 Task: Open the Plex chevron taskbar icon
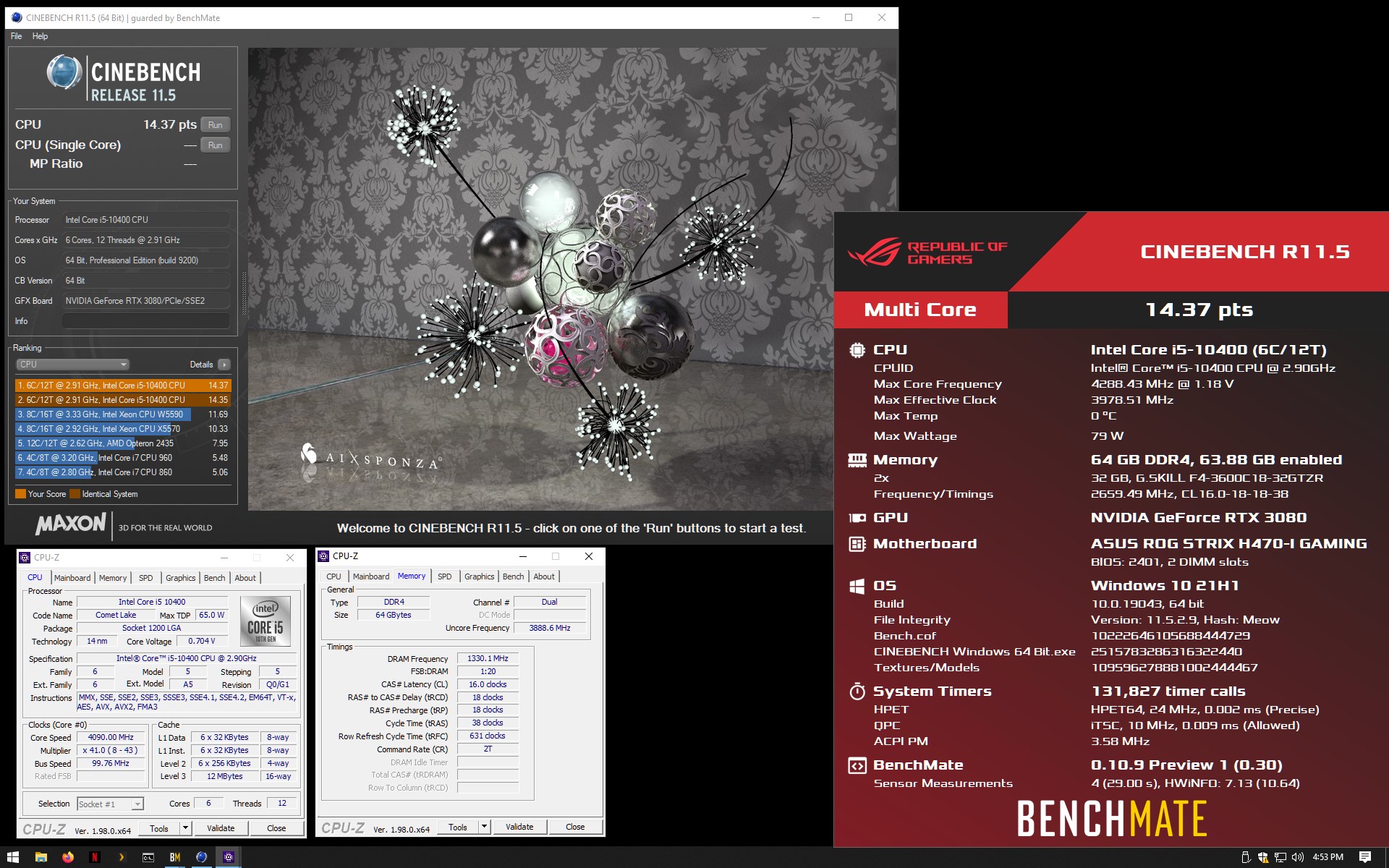click(x=121, y=857)
